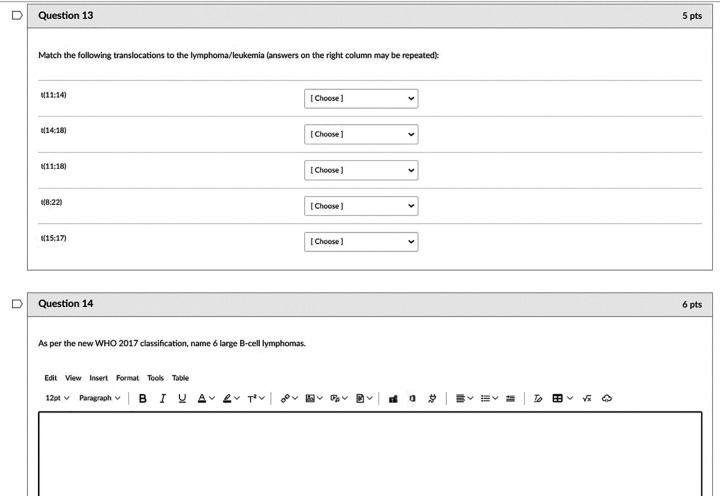
Task: Expand the link options arrow
Action: pos(295,398)
